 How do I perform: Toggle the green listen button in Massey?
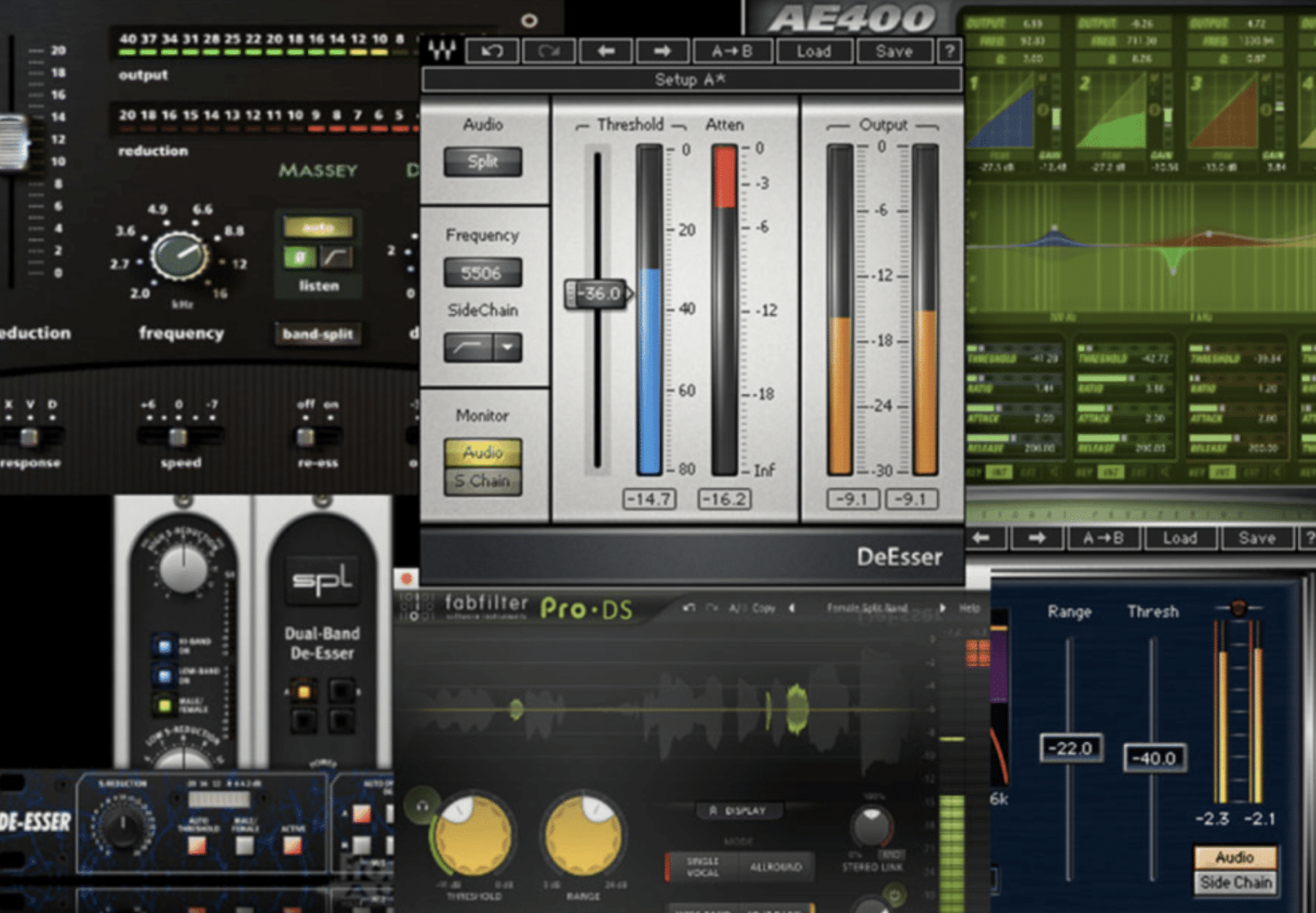coord(299,257)
